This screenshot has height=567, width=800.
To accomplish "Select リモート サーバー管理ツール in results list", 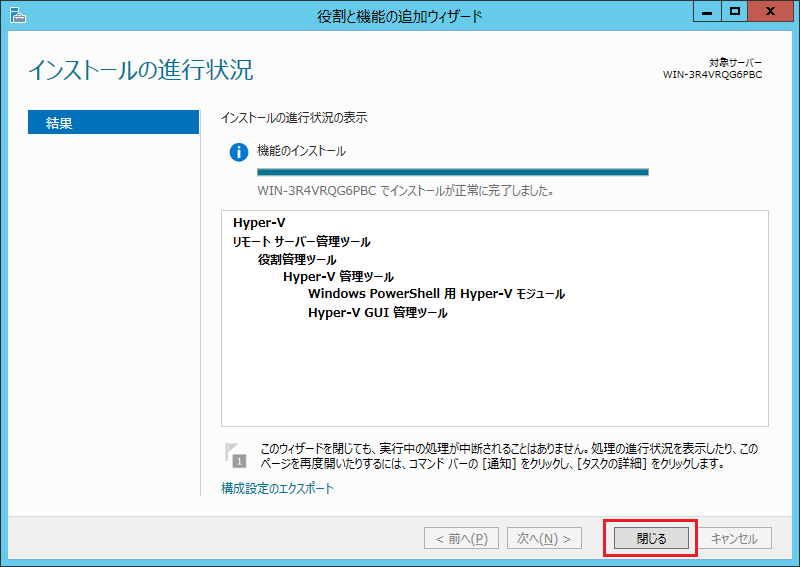I will (302, 241).
